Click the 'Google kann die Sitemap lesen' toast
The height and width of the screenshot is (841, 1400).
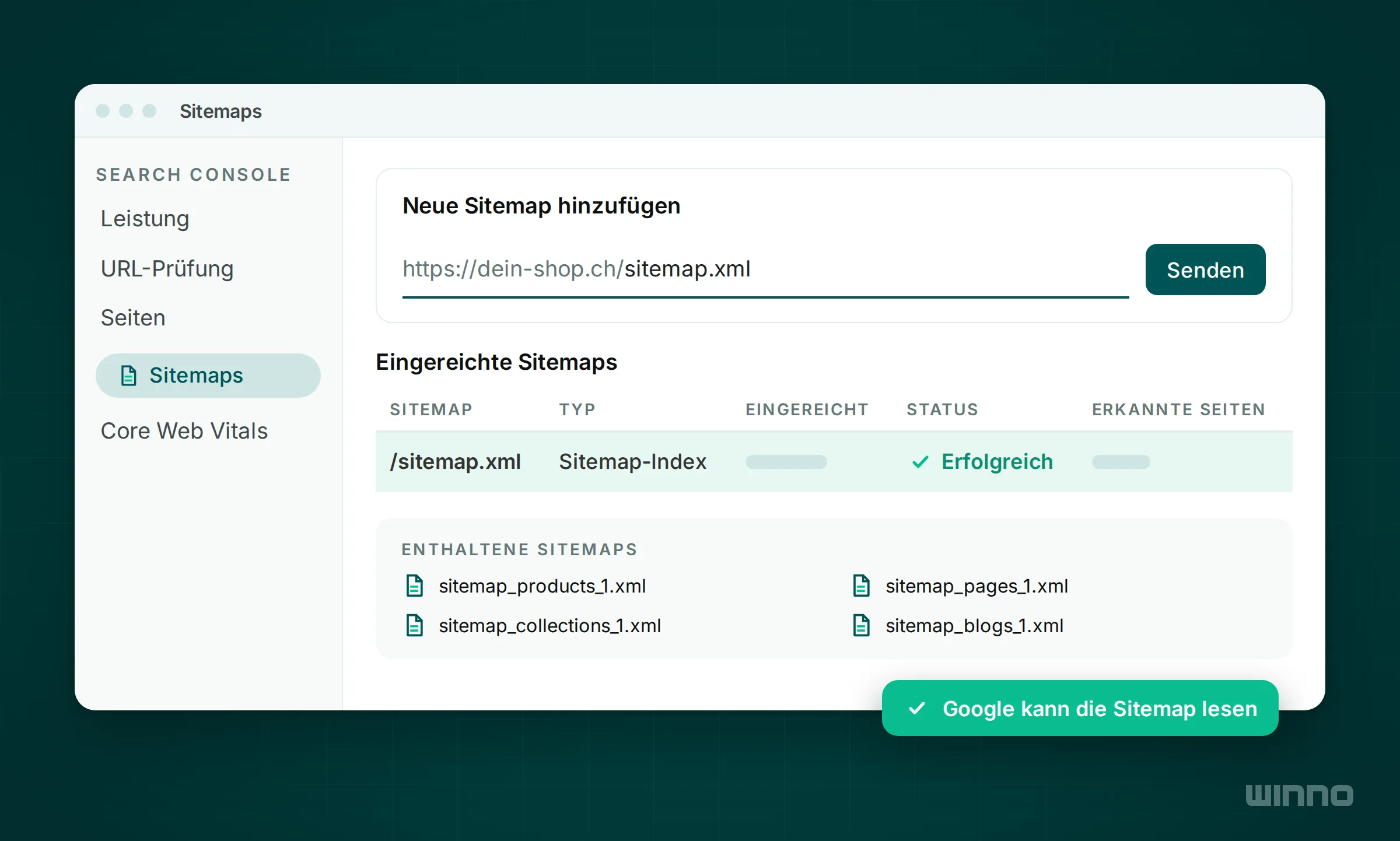(1080, 708)
